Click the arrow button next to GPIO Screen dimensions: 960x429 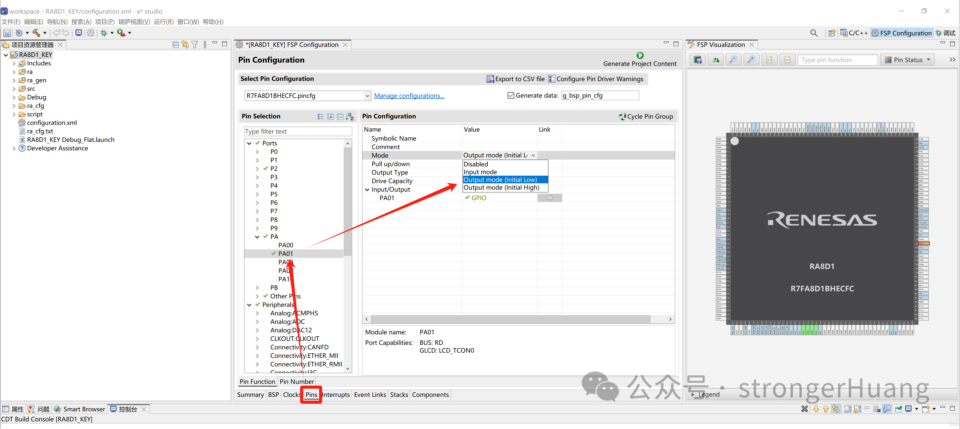click(x=549, y=198)
